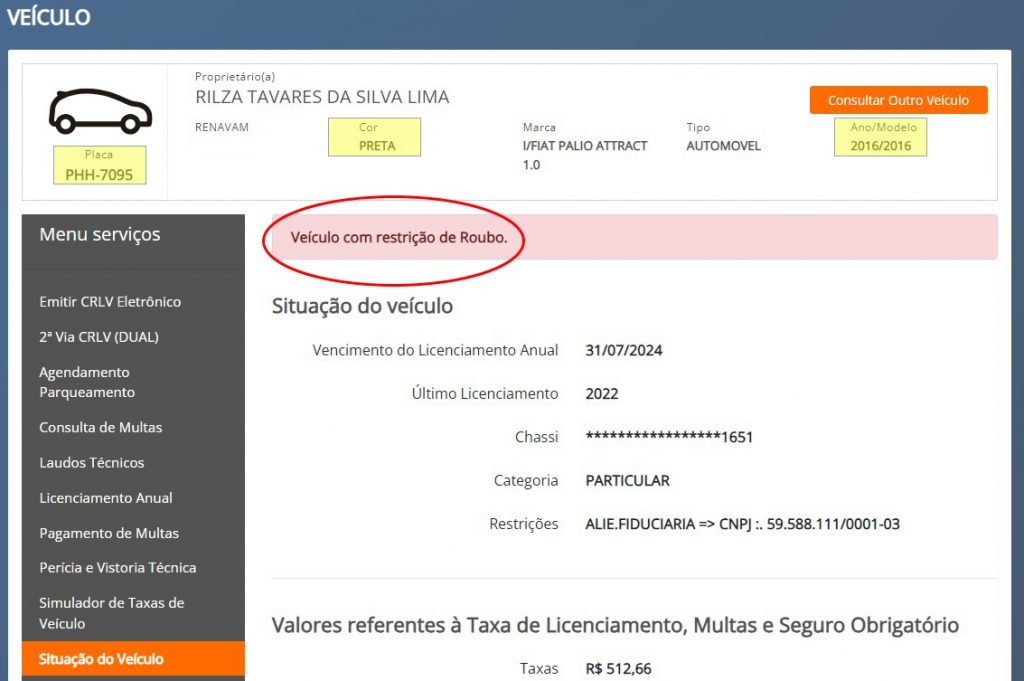Click the Situação do veículo section heading
1024x681 pixels.
pyautogui.click(x=362, y=306)
